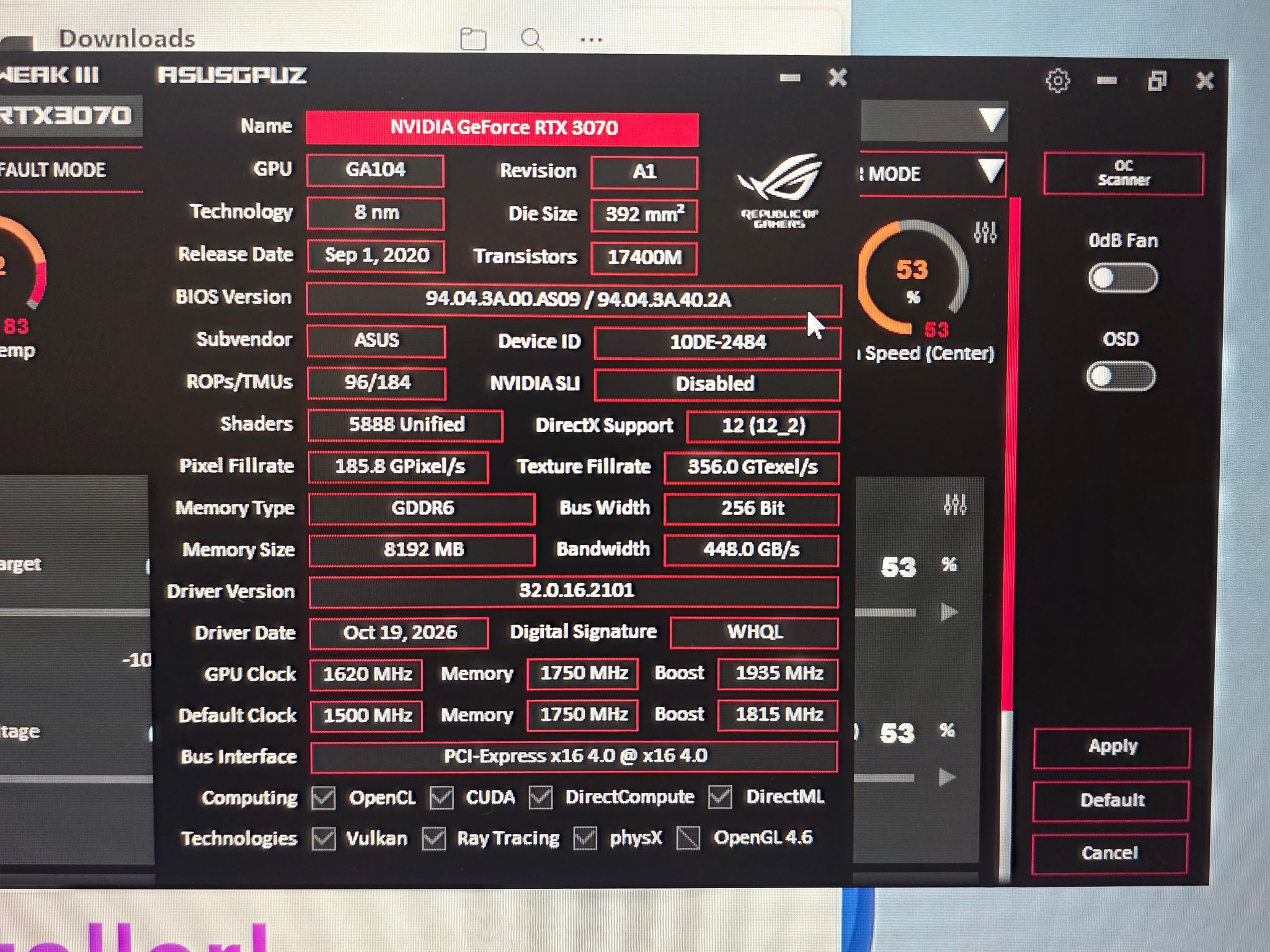Expand the MODE dropdown arrow
The height and width of the screenshot is (952, 1270).
point(990,170)
